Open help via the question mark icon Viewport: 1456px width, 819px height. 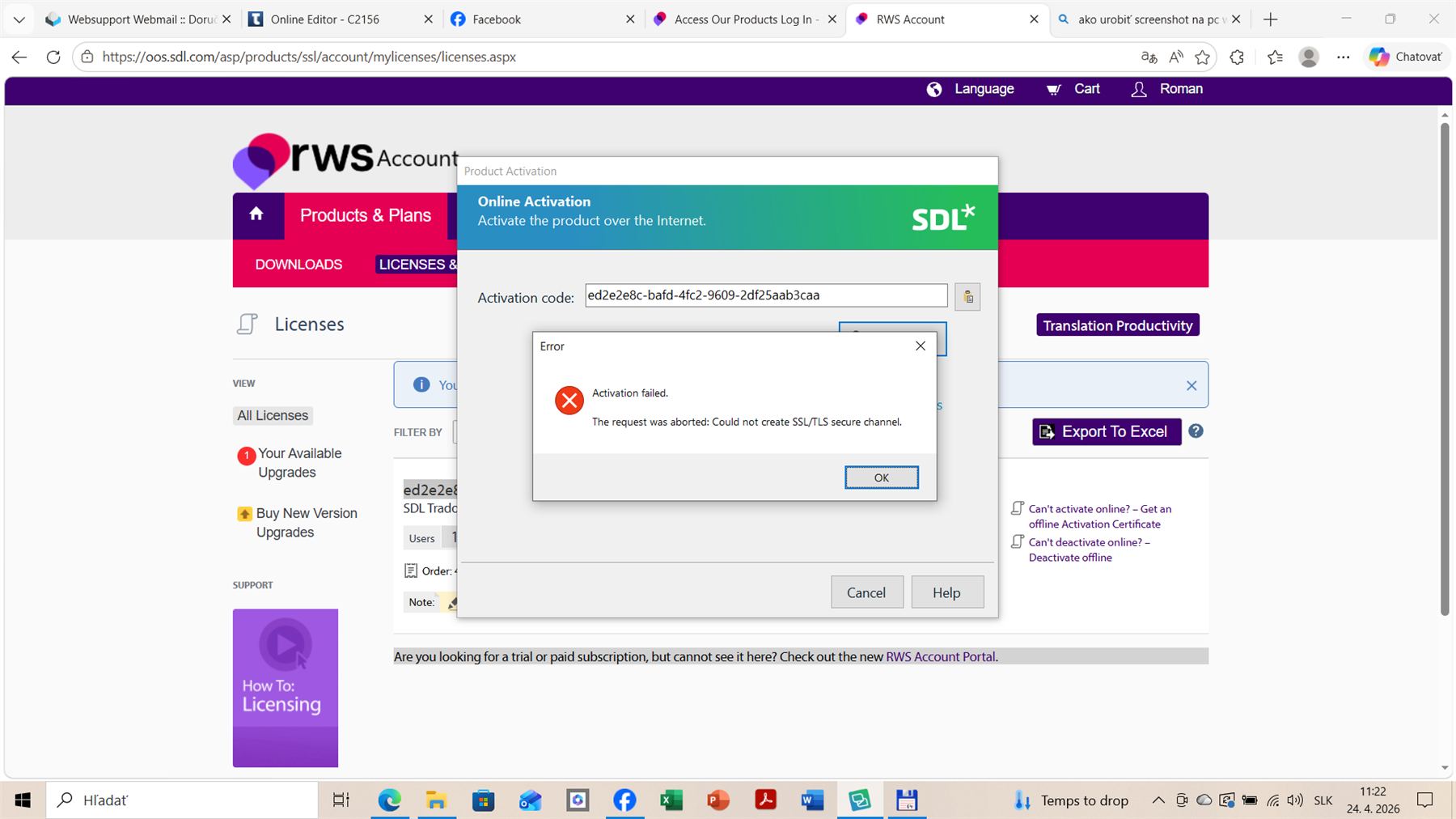(1196, 431)
